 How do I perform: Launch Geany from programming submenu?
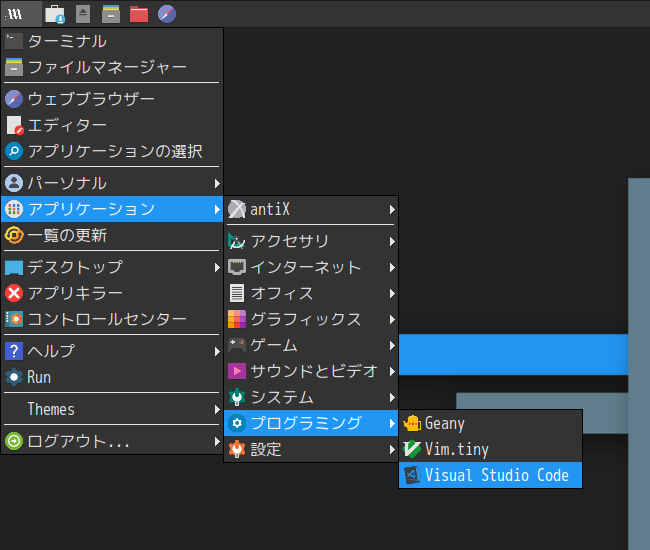coord(490,423)
